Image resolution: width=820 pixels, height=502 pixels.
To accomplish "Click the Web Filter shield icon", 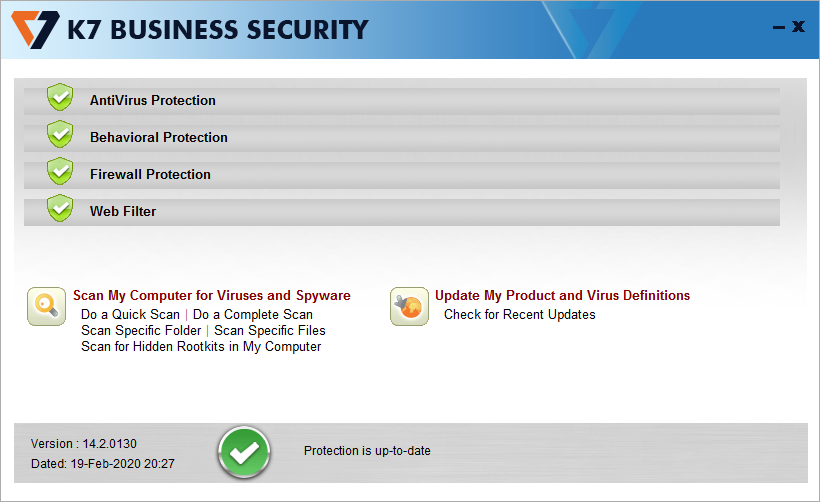I will click(61, 209).
